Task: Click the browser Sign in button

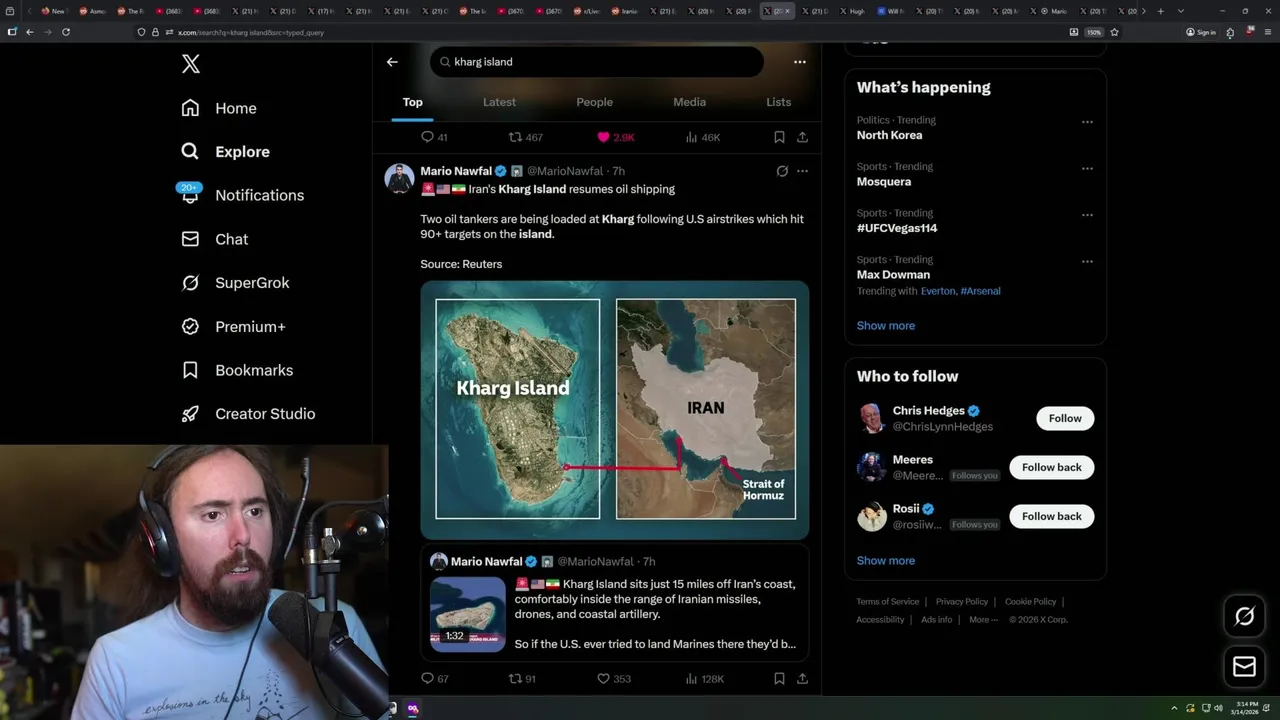Action: [1200, 32]
